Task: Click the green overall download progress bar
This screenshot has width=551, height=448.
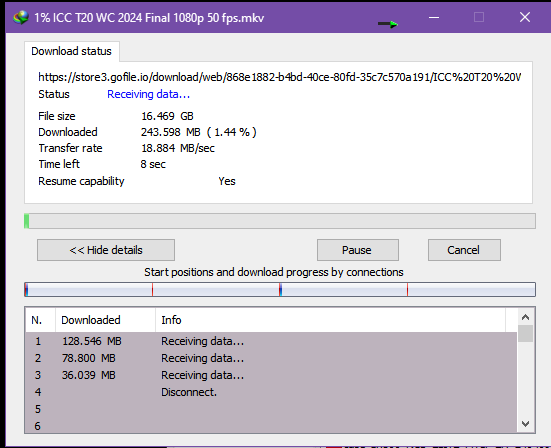Action: [280, 221]
